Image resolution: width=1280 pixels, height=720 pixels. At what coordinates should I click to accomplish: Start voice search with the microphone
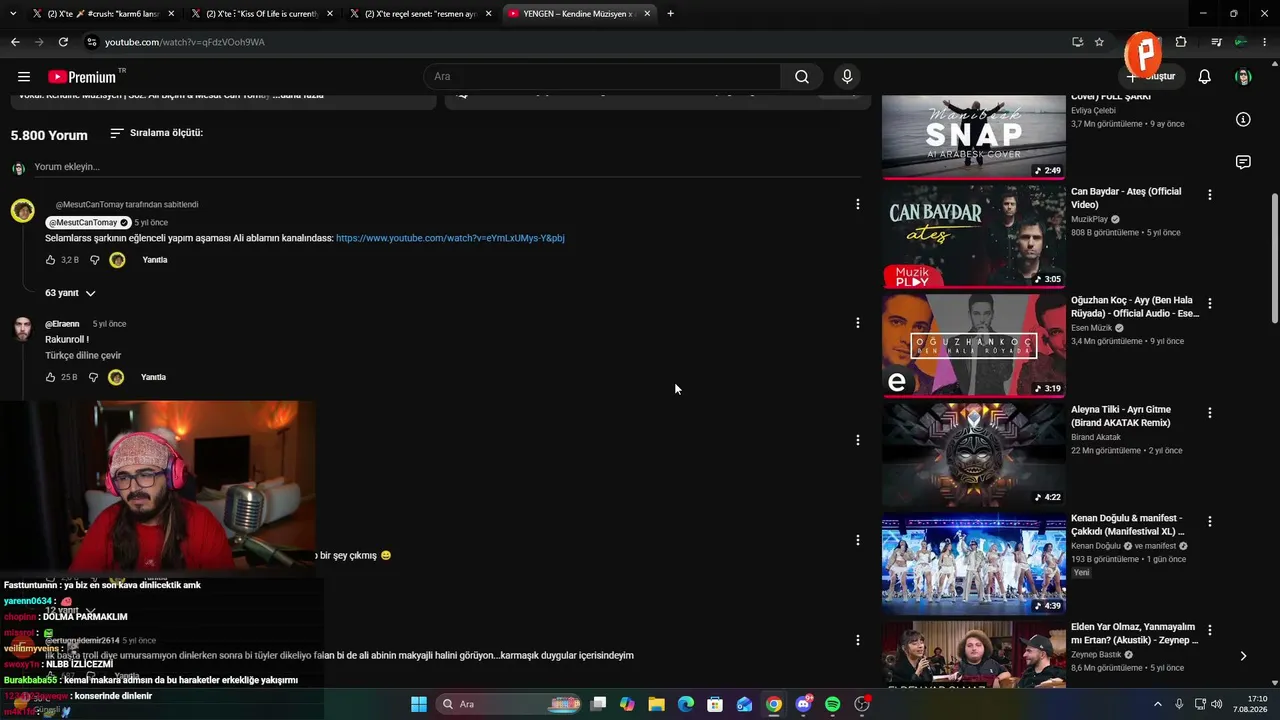[847, 77]
